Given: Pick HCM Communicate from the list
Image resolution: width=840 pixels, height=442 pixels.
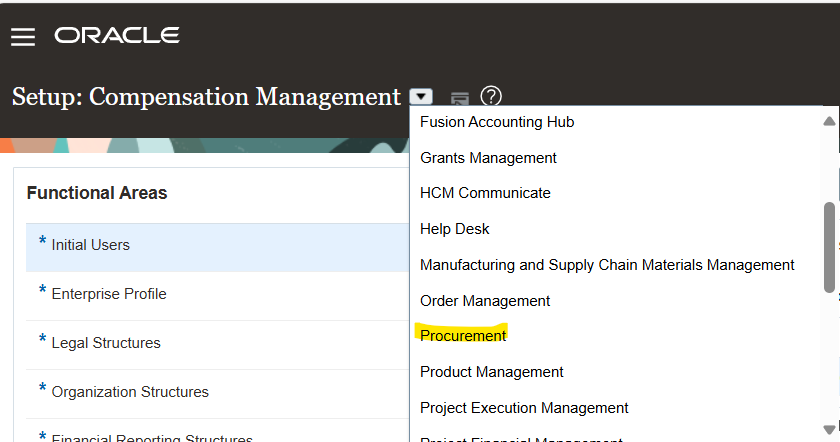Looking at the screenshot, I should (485, 193).
